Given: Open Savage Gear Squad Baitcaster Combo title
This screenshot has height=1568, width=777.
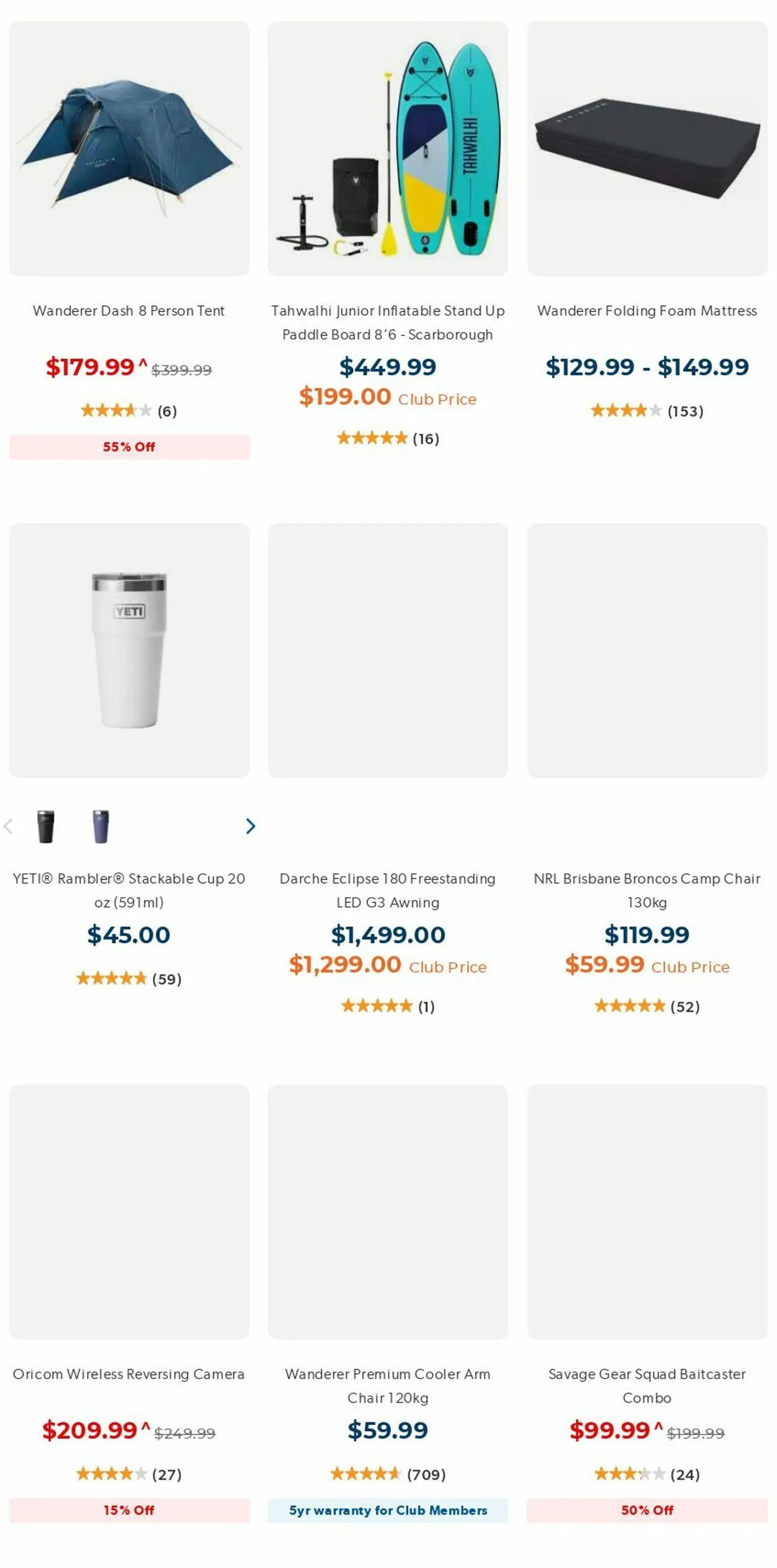Looking at the screenshot, I should [x=647, y=1385].
